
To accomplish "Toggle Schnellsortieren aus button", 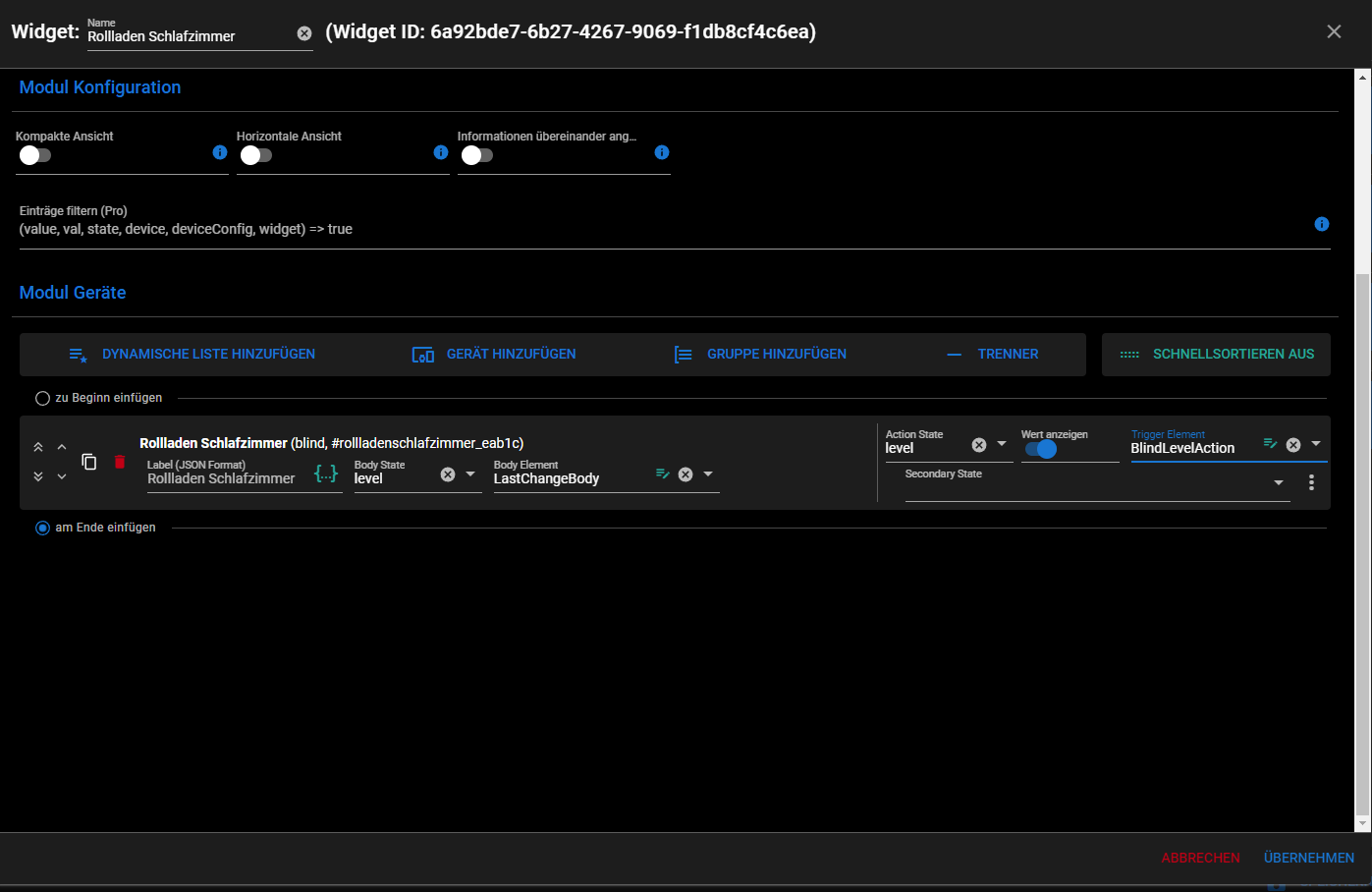I will (x=1216, y=355).
